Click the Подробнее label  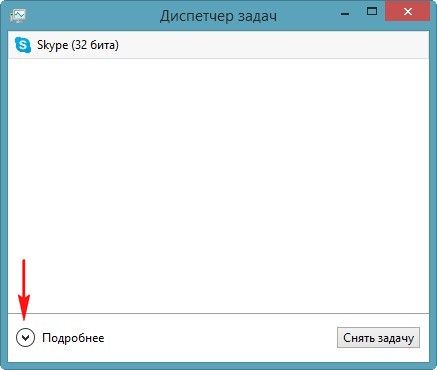(x=73, y=338)
